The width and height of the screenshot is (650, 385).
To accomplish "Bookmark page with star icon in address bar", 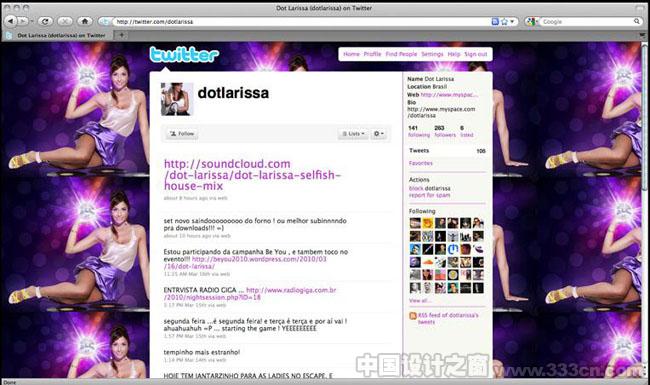I will [504, 22].
